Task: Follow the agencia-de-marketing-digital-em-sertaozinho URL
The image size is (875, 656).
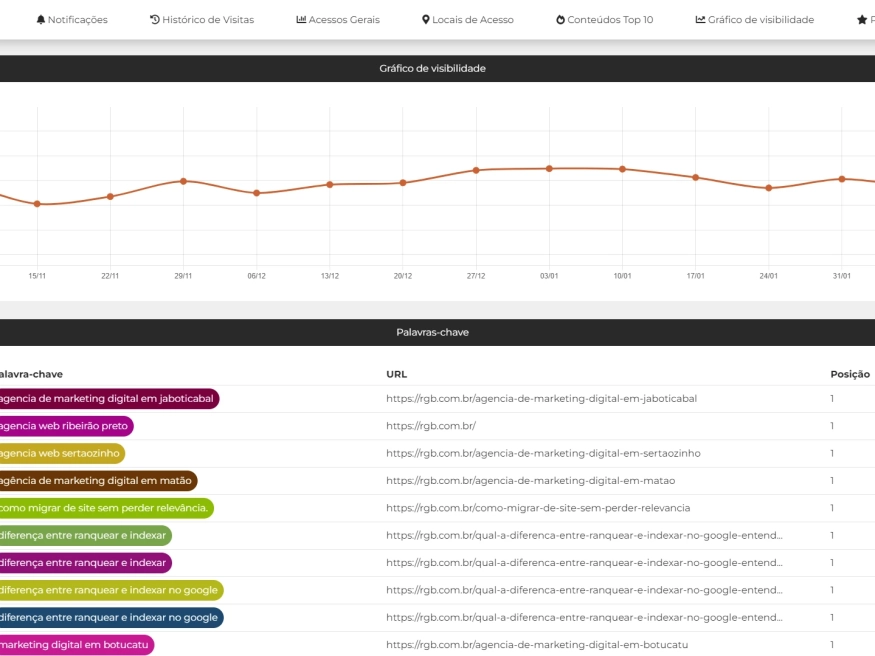Action: click(x=543, y=453)
